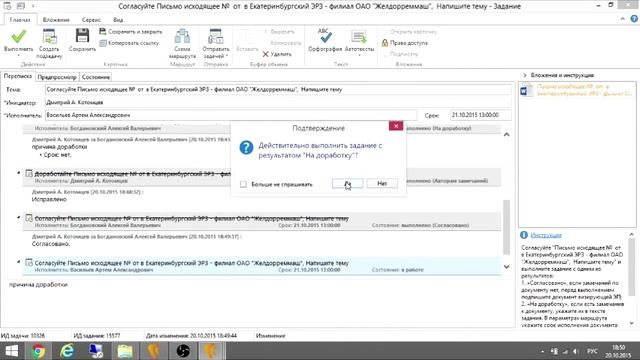Open the Главная ribbon tab
The height and width of the screenshot is (360, 640).
click(x=20, y=20)
